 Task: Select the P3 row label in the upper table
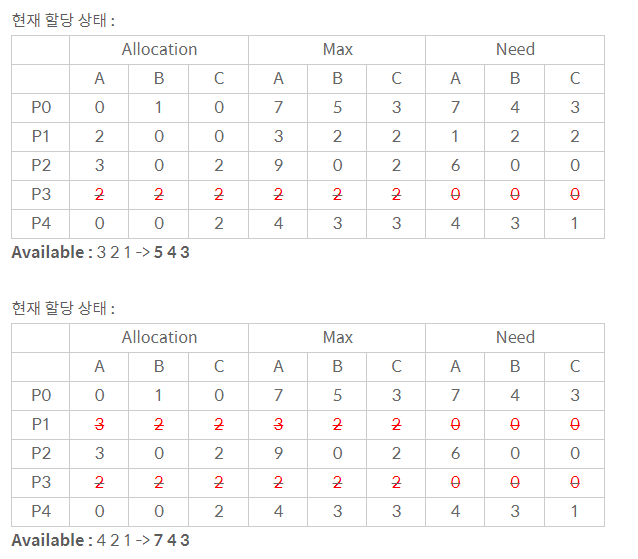[x=41, y=194]
